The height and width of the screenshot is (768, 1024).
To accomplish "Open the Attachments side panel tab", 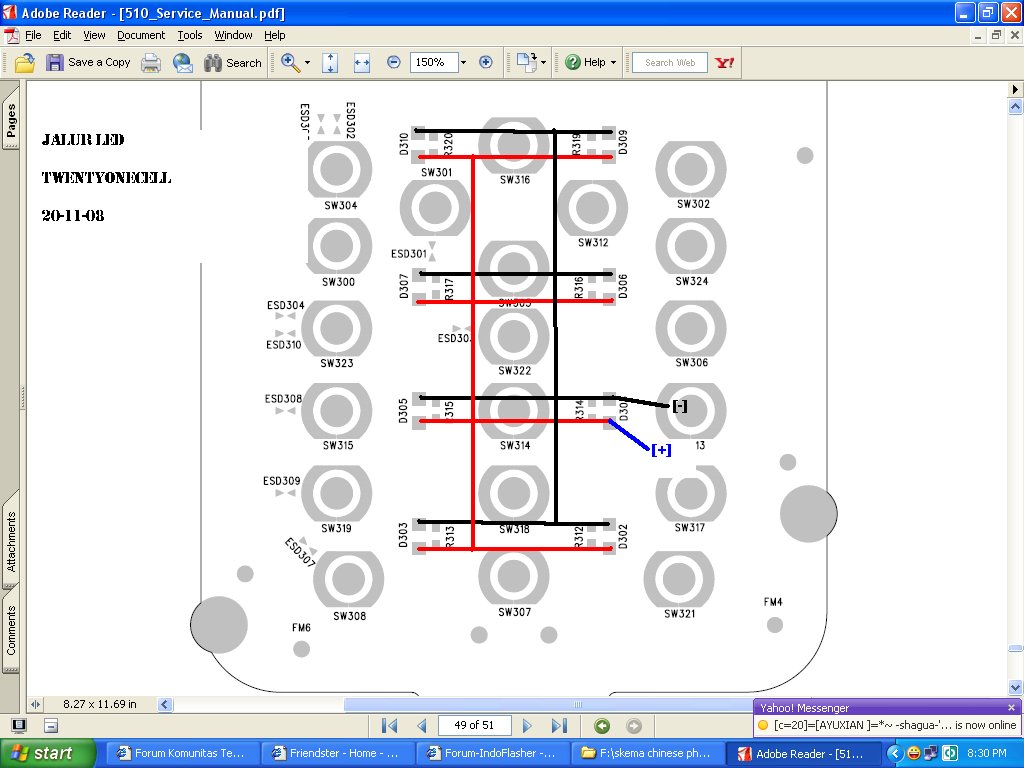I will click(x=11, y=541).
